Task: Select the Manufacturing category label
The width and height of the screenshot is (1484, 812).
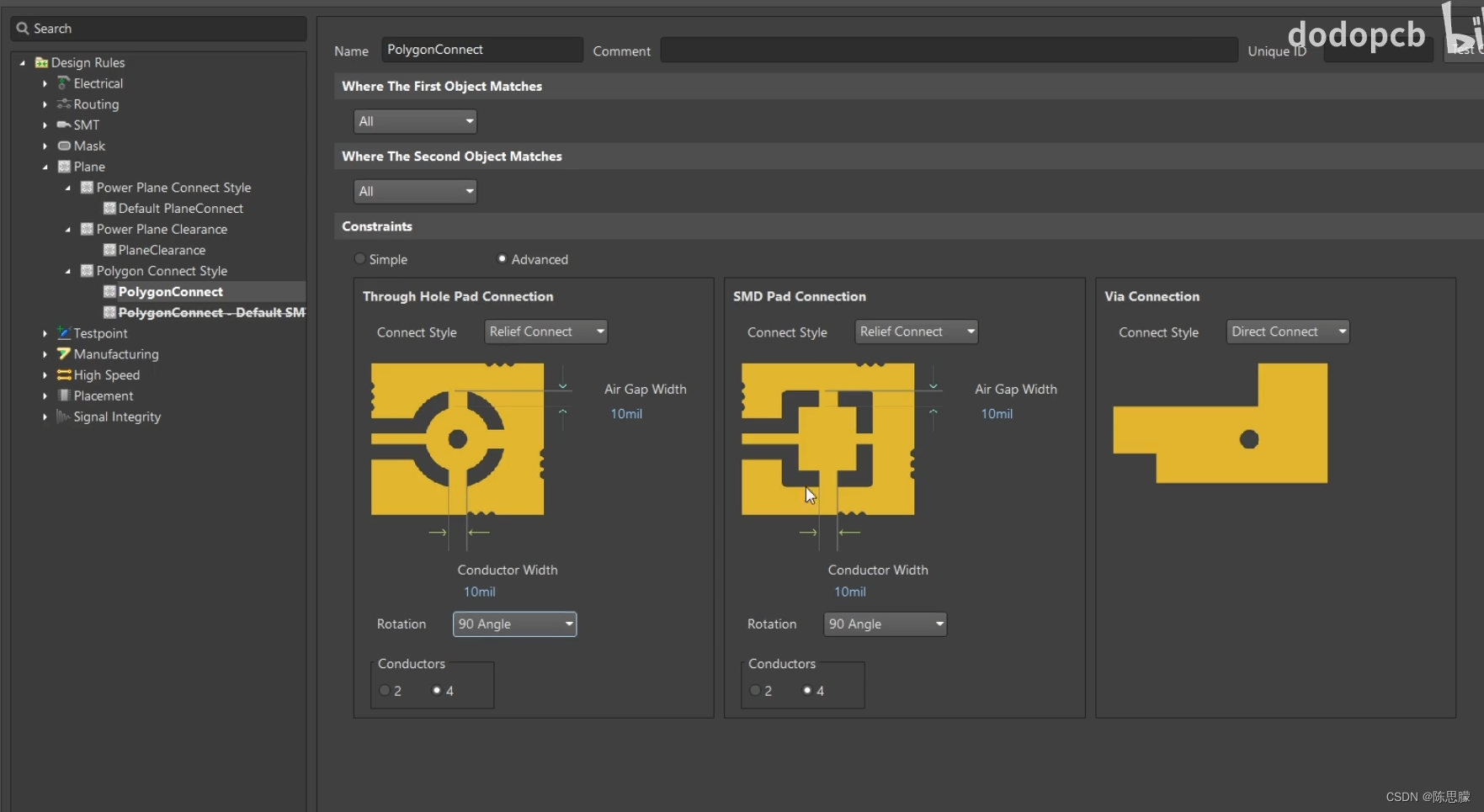Action: 116,354
